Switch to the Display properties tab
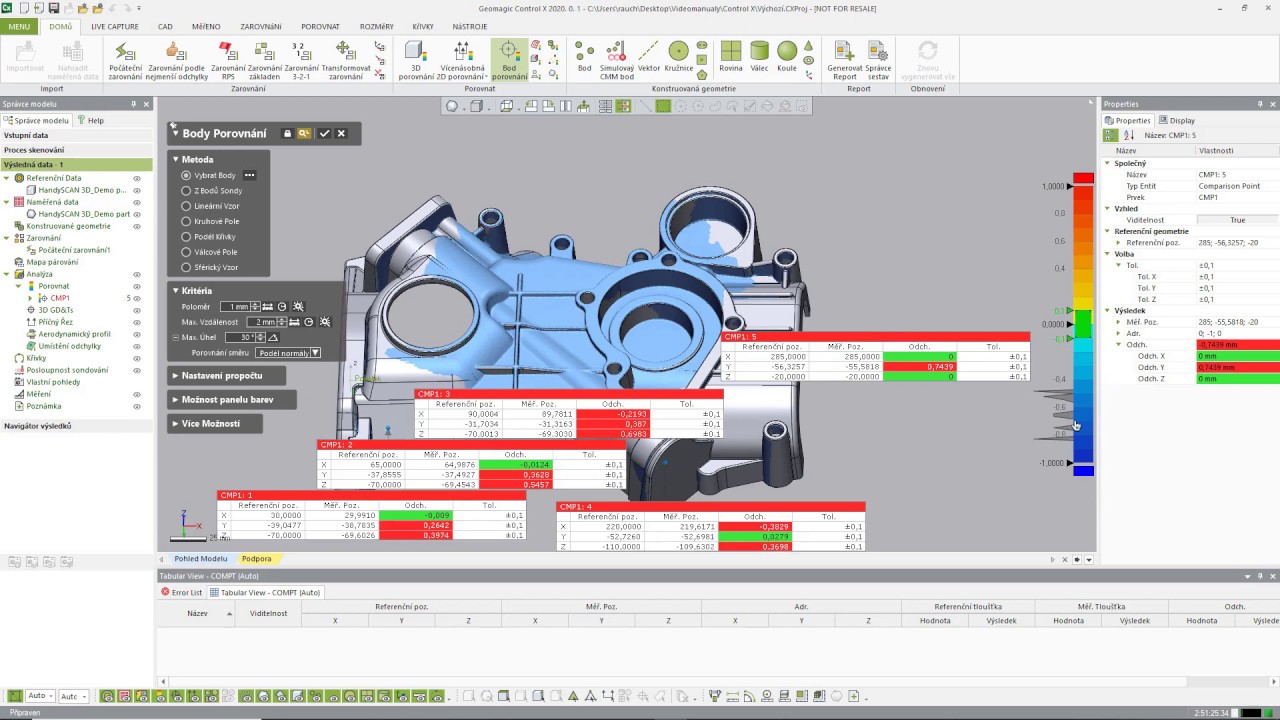This screenshot has width=1280, height=720. click(x=1178, y=120)
